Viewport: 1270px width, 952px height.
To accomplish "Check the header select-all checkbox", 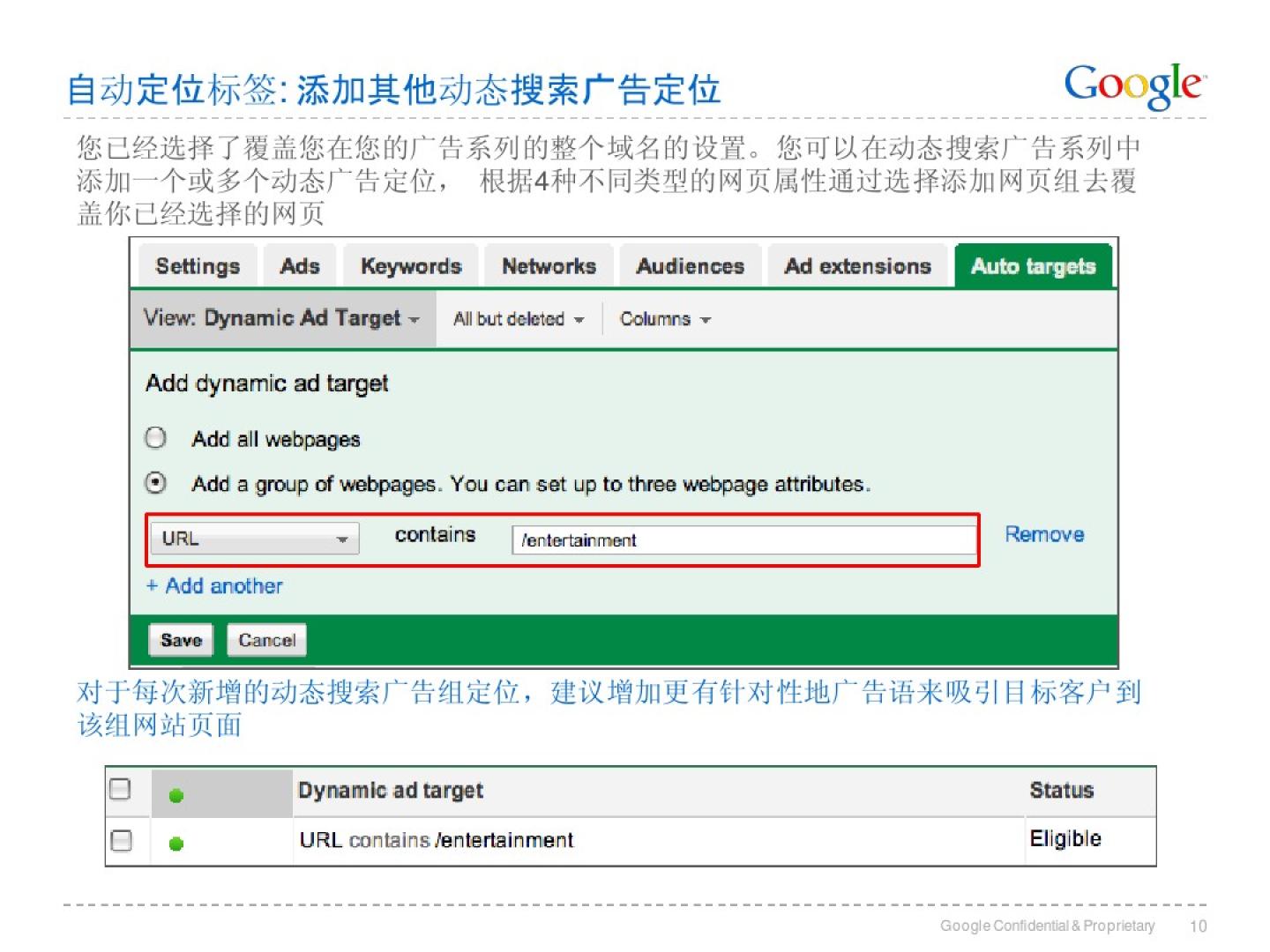I will click(120, 789).
